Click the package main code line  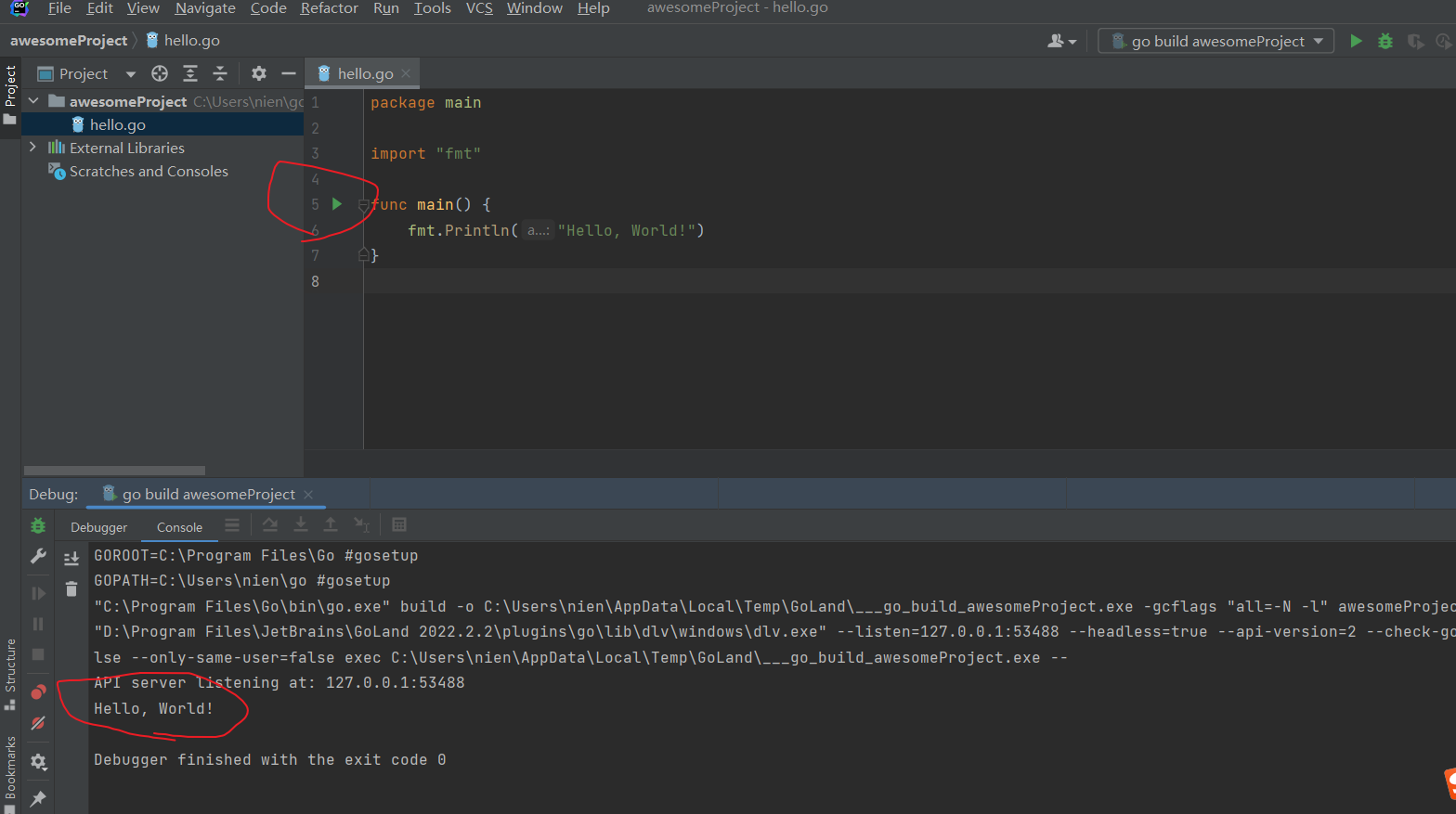tap(426, 102)
